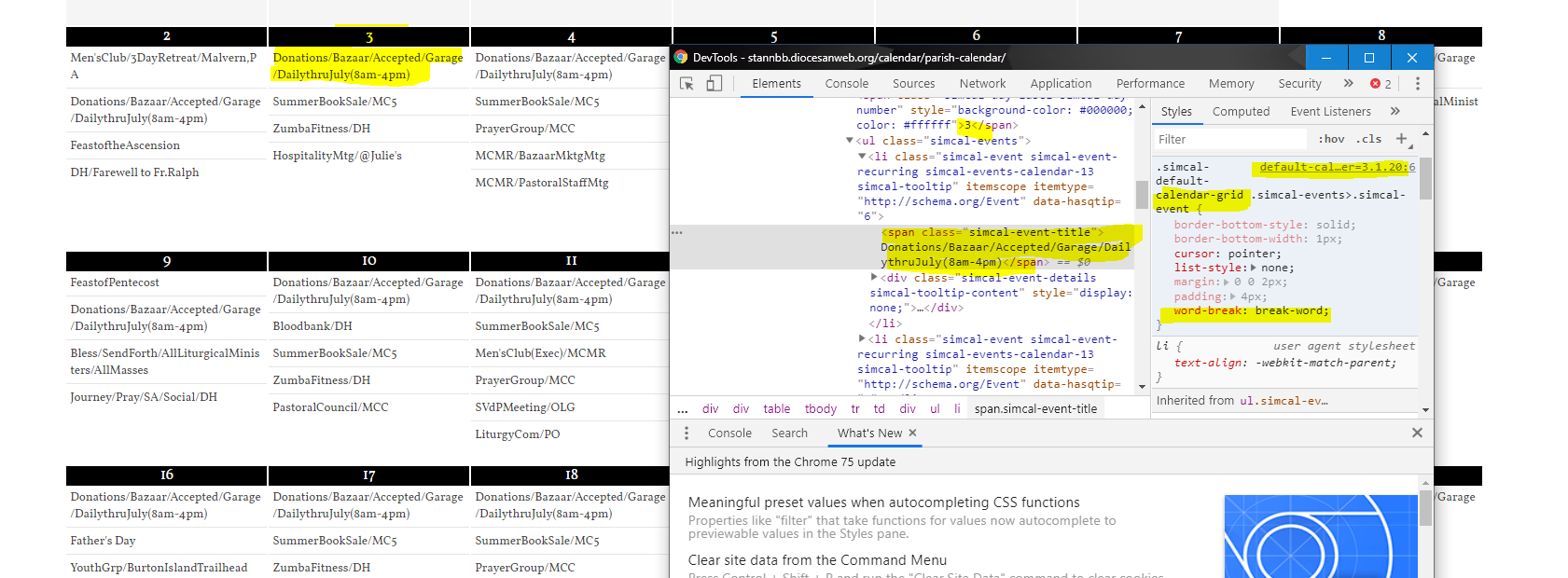Activate the inspect element picker icon
The width and height of the screenshot is (1568, 578).
tap(687, 84)
